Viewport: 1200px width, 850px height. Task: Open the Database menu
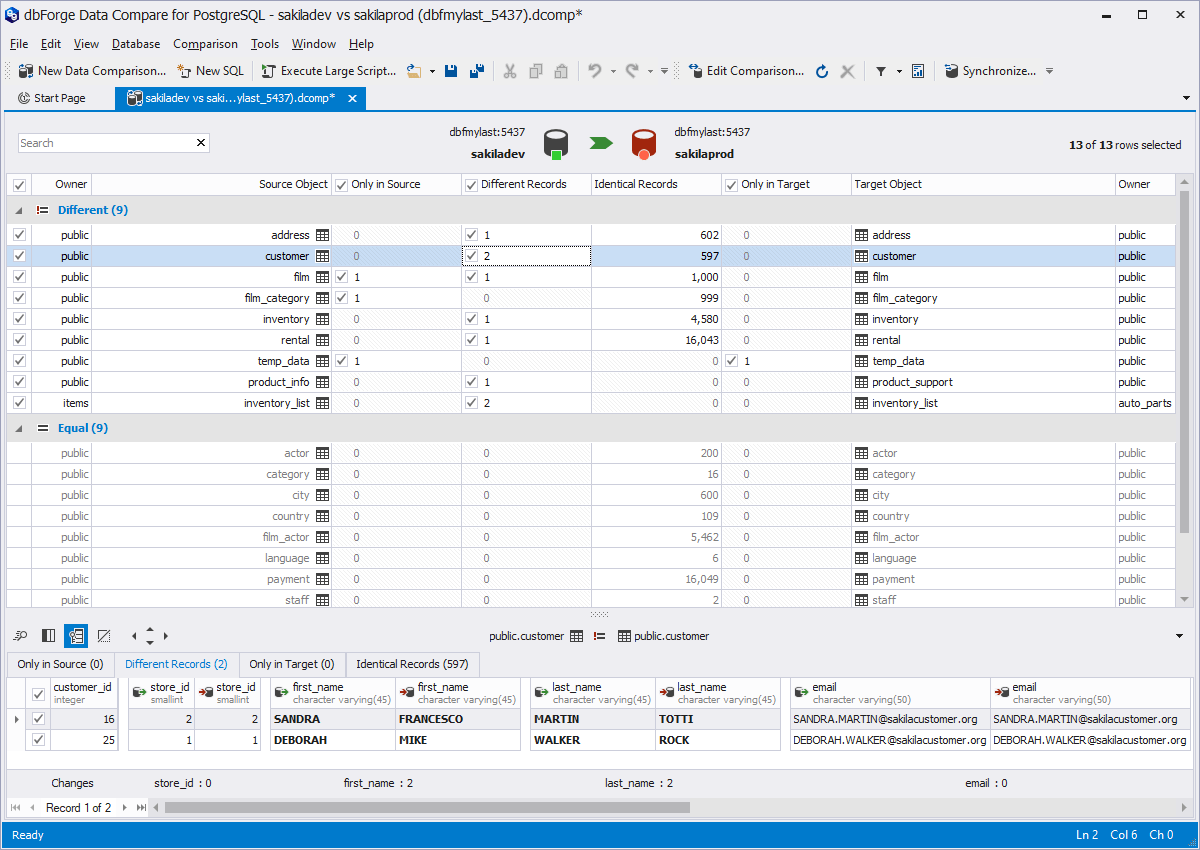135,44
